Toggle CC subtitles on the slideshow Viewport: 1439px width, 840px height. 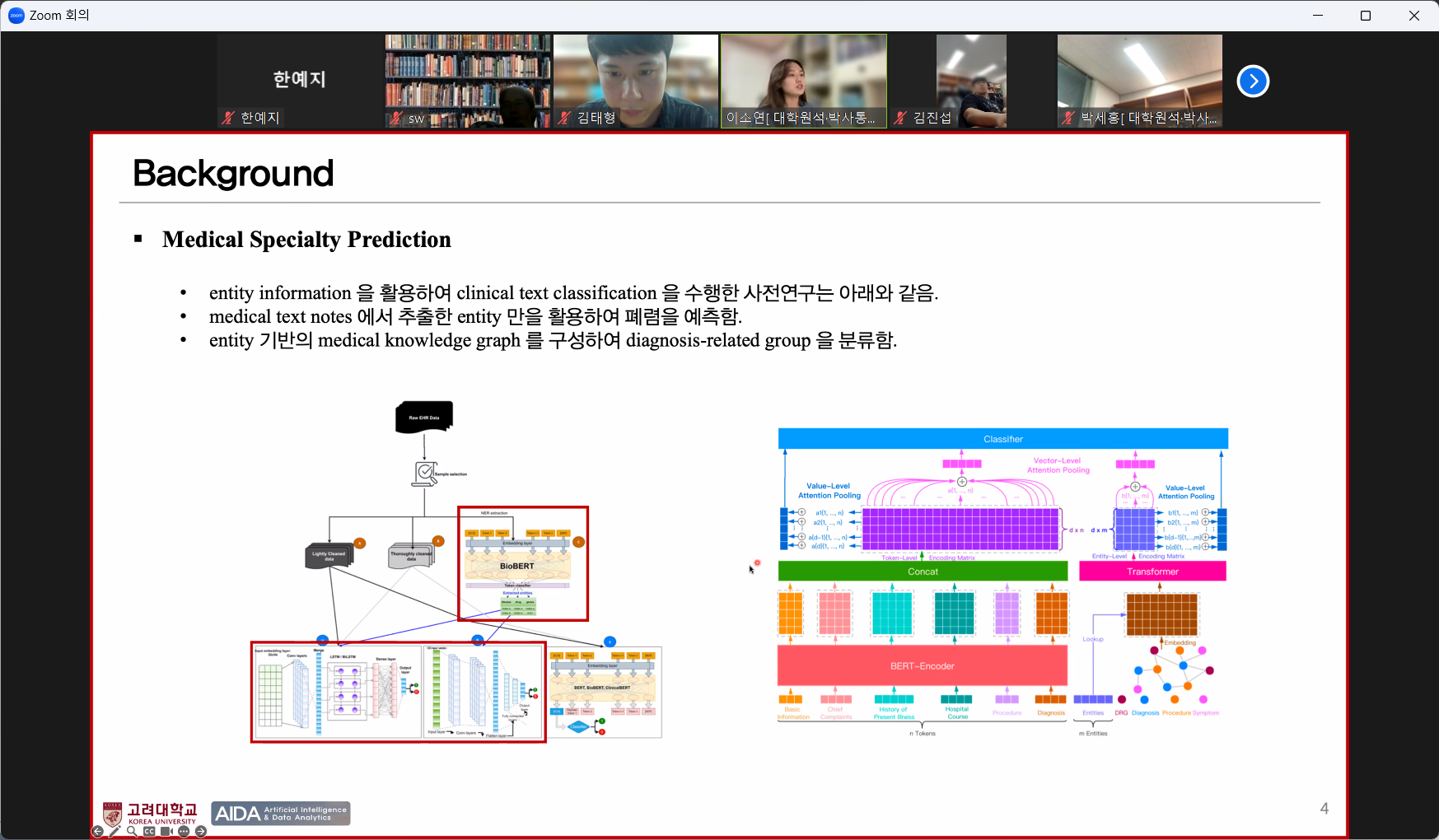point(149,832)
